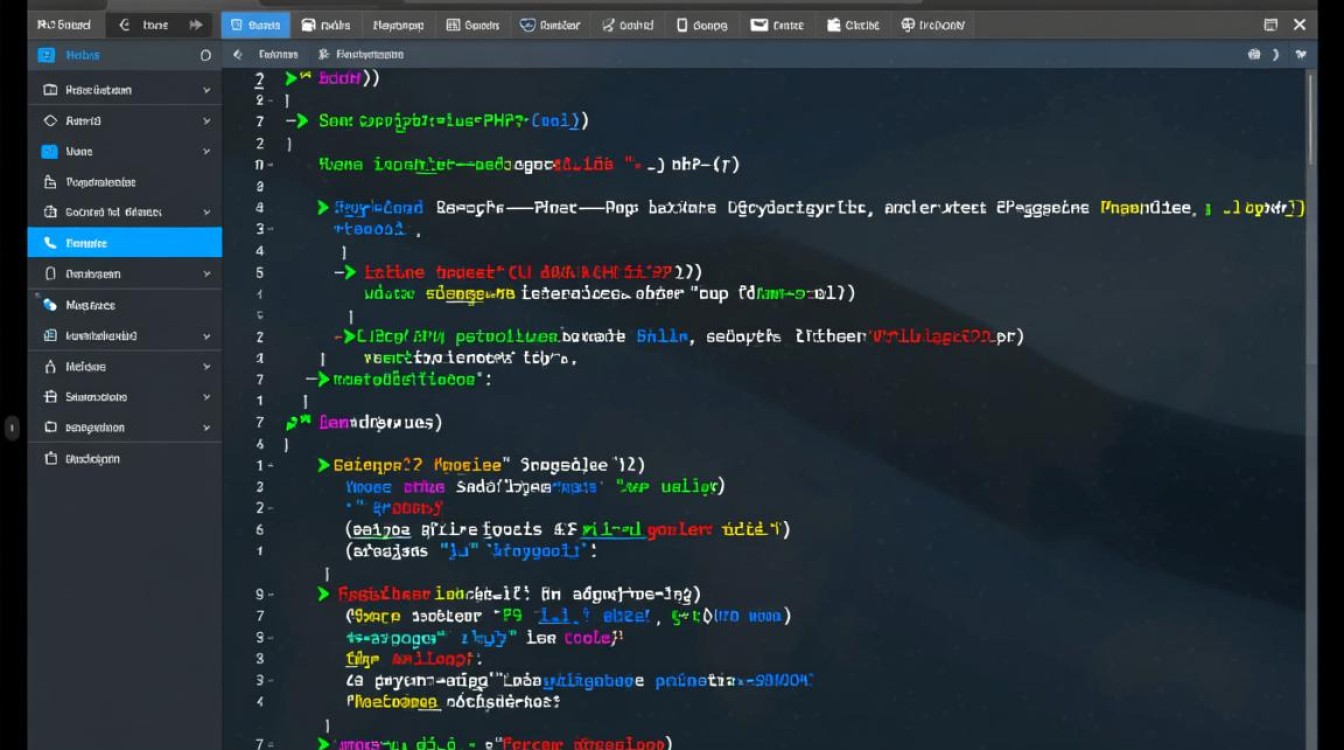Screen dimensions: 1344x750
Task: Toggle the circle icon in the sidebar header
Action: click(x=205, y=56)
